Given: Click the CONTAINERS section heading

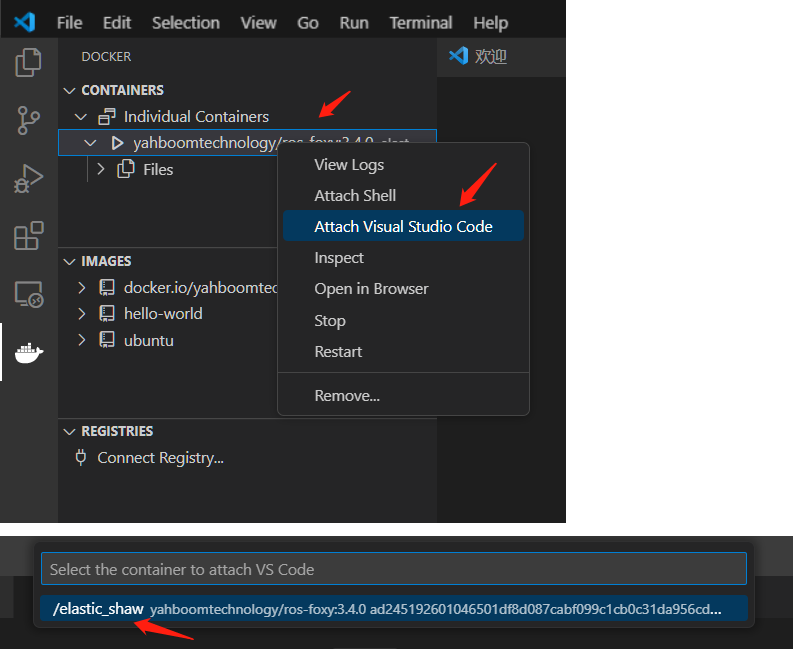Looking at the screenshot, I should (122, 91).
